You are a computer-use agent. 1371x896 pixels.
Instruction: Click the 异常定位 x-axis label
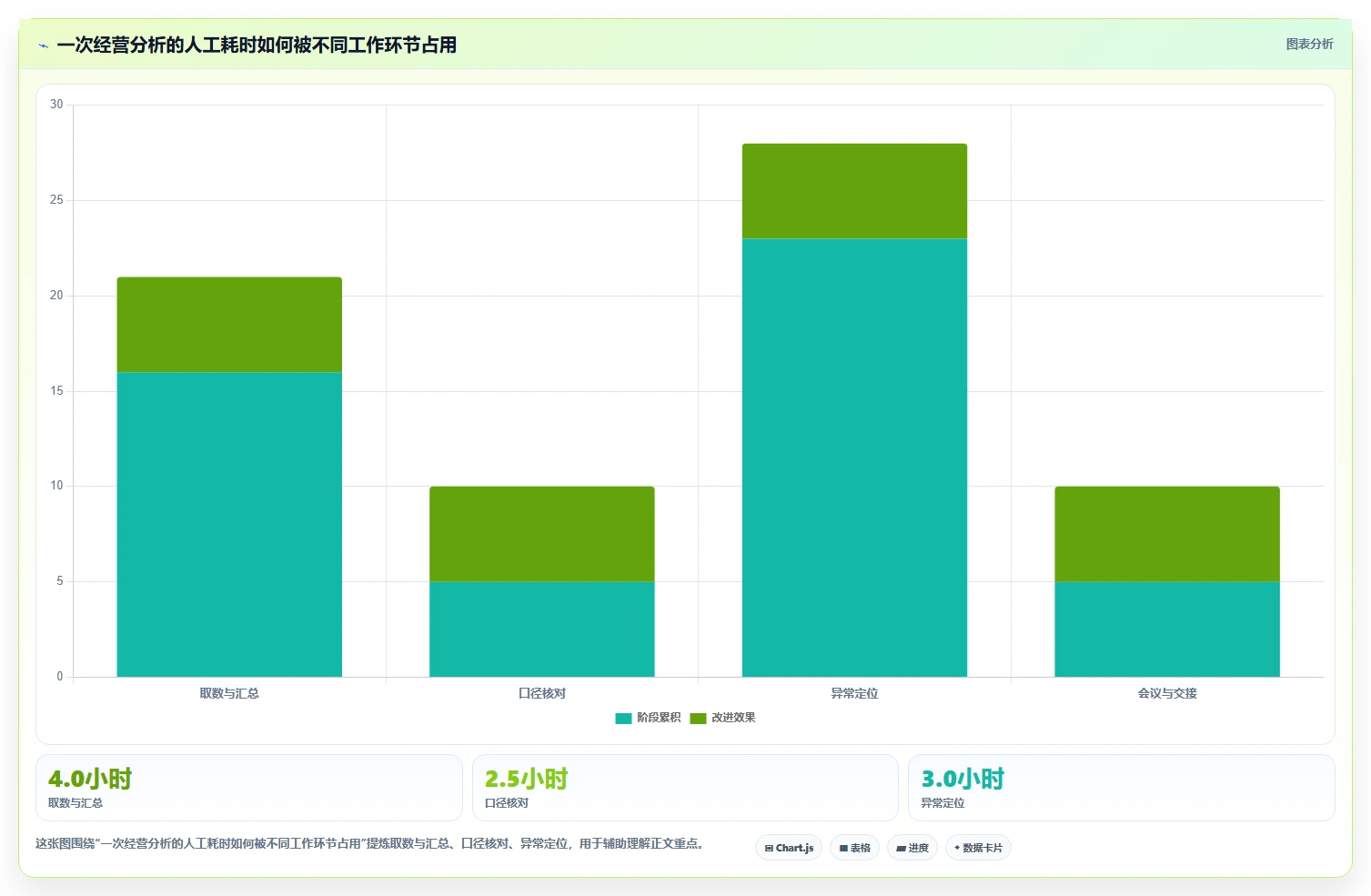click(x=854, y=693)
